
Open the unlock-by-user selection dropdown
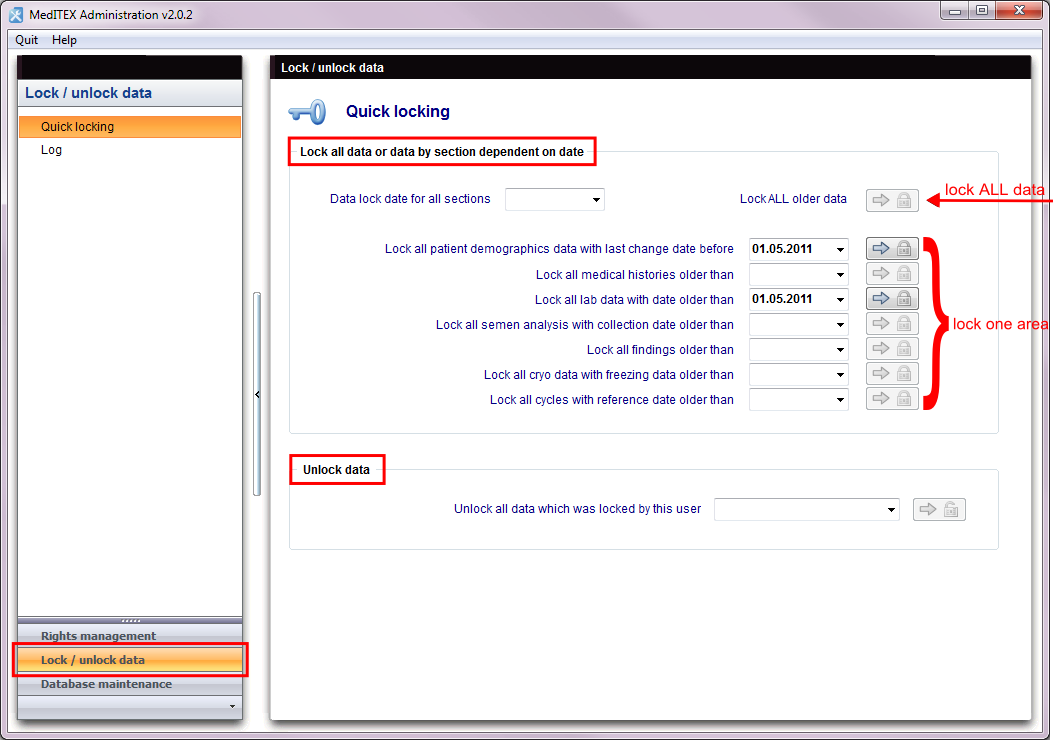[891, 510]
